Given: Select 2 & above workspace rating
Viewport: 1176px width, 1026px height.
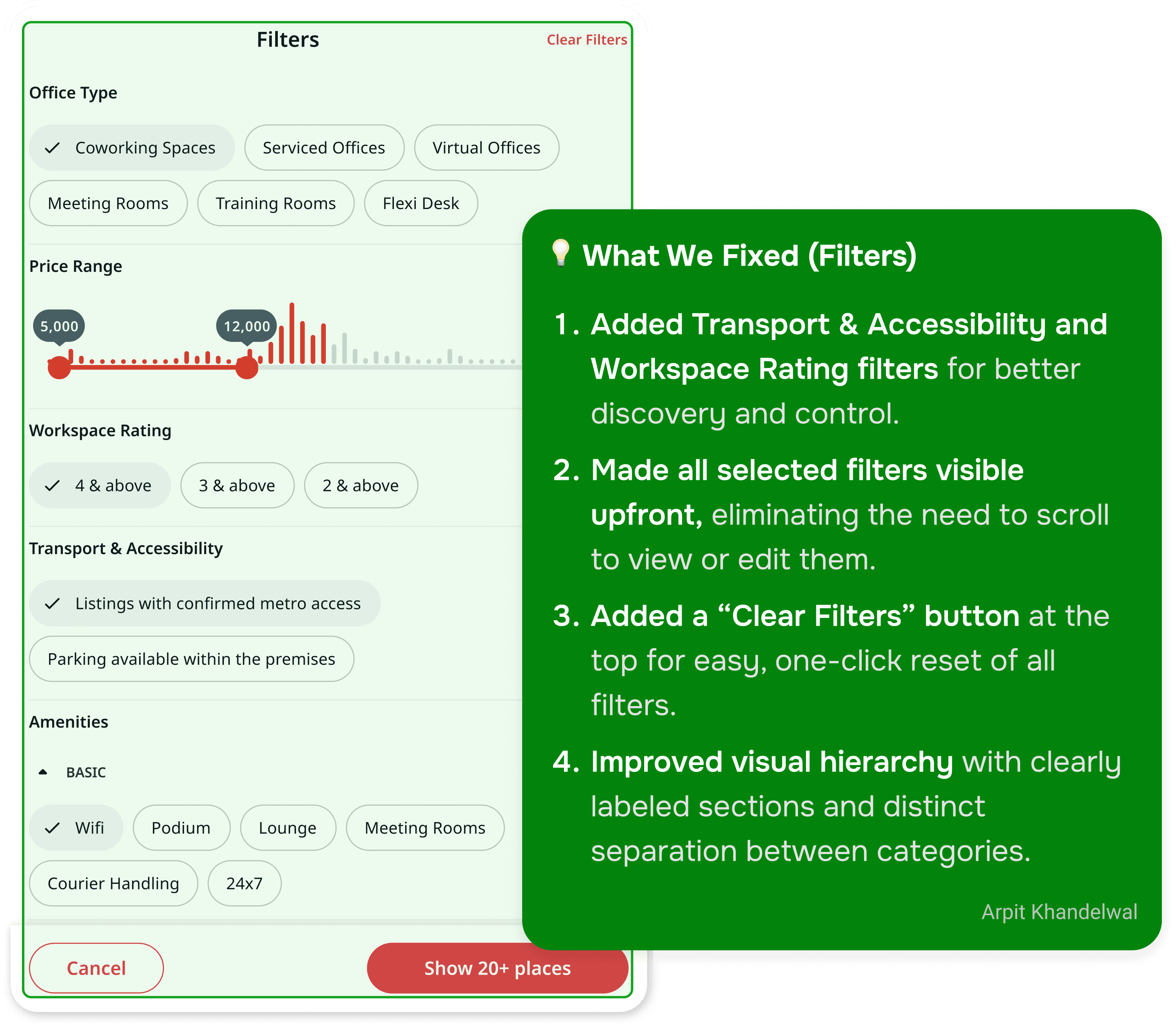Looking at the screenshot, I should tap(360, 486).
